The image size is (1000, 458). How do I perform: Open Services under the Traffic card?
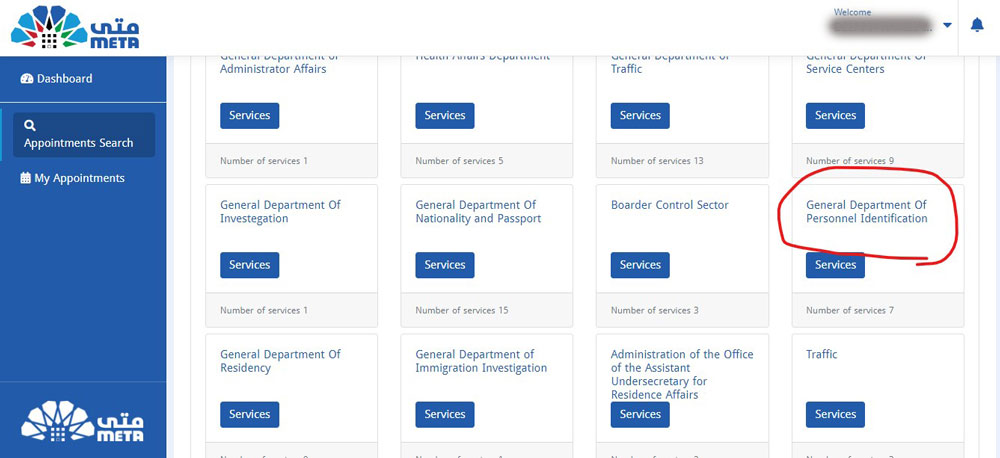835,414
